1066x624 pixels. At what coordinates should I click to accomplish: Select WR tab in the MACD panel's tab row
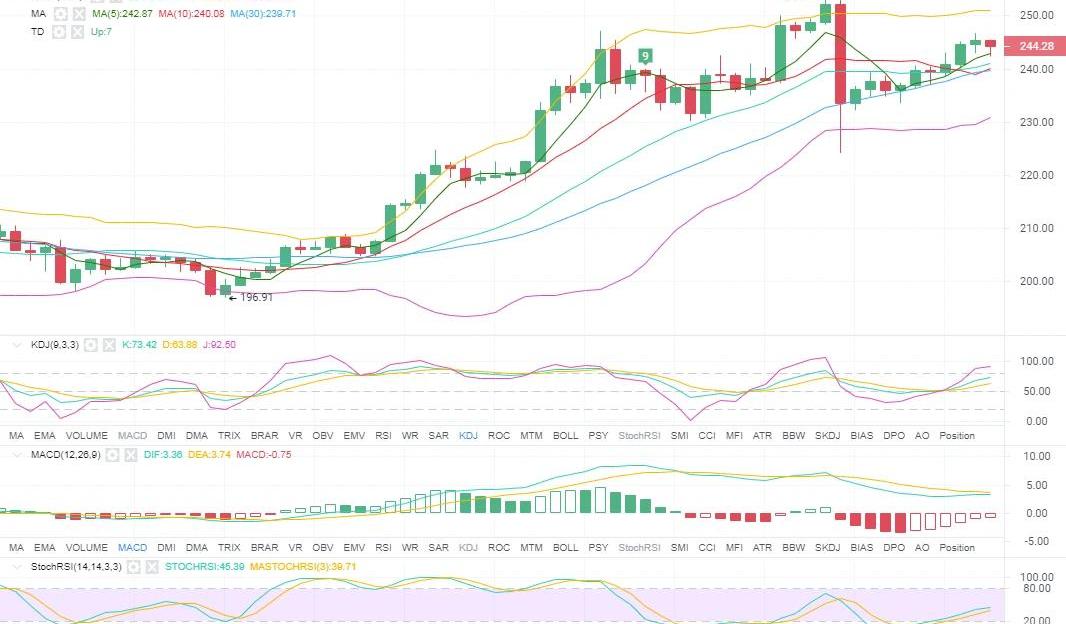[410, 548]
